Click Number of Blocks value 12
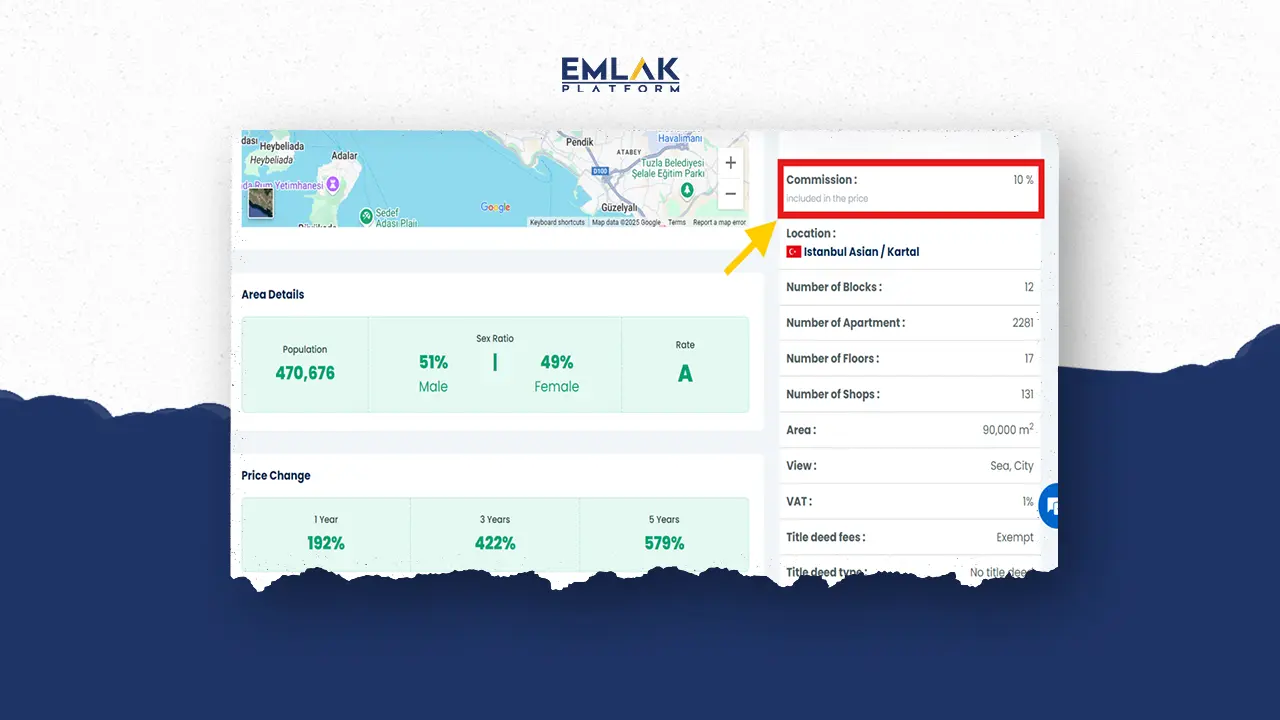 1028,287
